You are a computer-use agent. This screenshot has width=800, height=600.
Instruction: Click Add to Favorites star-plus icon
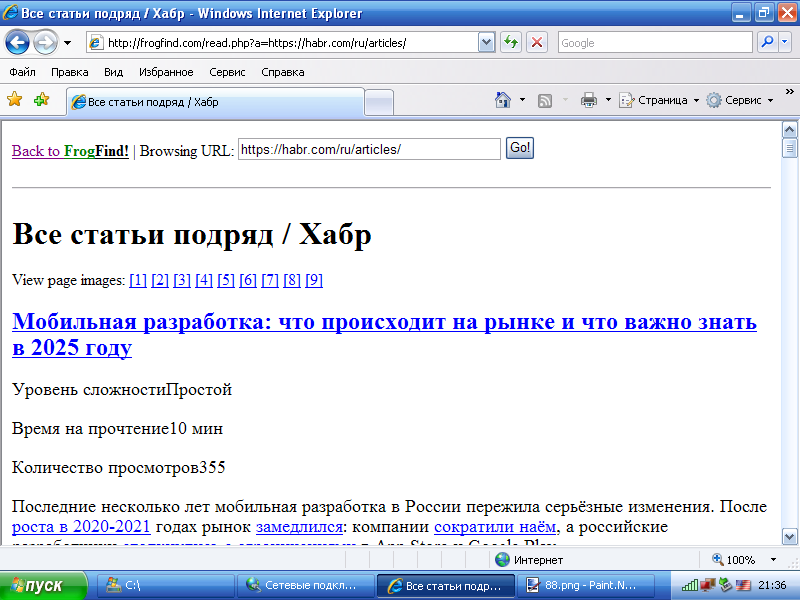41,99
